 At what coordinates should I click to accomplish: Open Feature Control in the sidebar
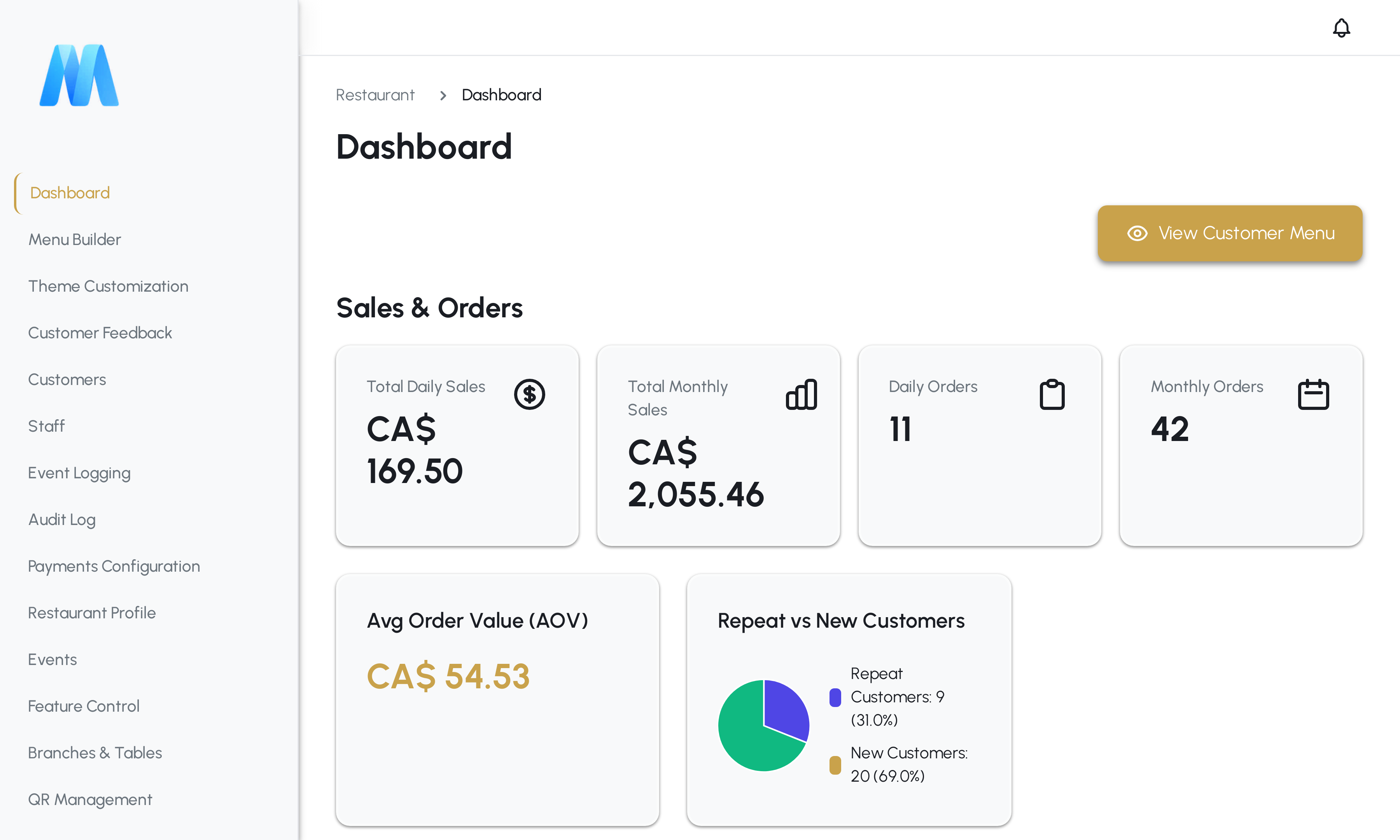(x=83, y=706)
